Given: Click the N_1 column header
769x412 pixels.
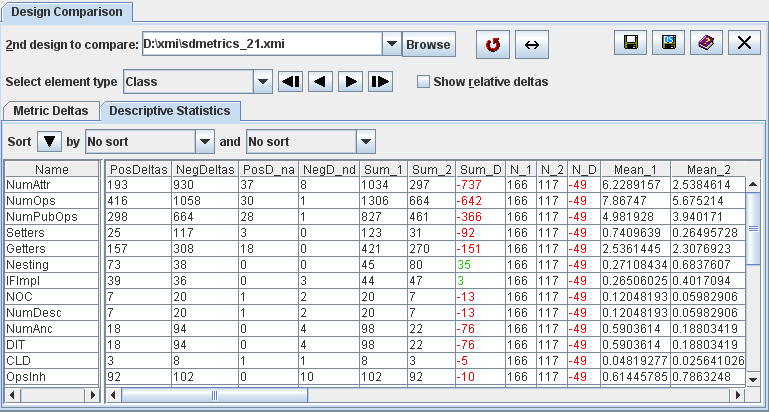Looking at the screenshot, I should (521, 169).
